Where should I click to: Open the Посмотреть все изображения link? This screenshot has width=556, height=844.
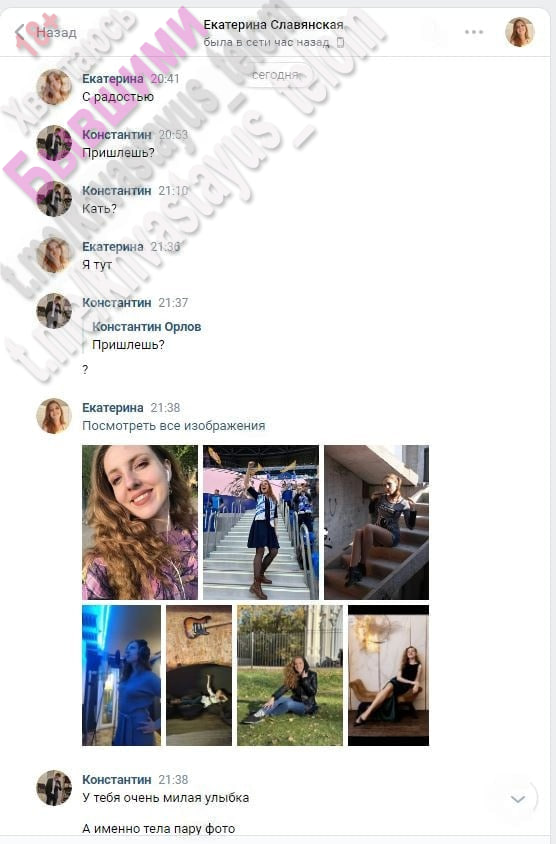tap(173, 426)
